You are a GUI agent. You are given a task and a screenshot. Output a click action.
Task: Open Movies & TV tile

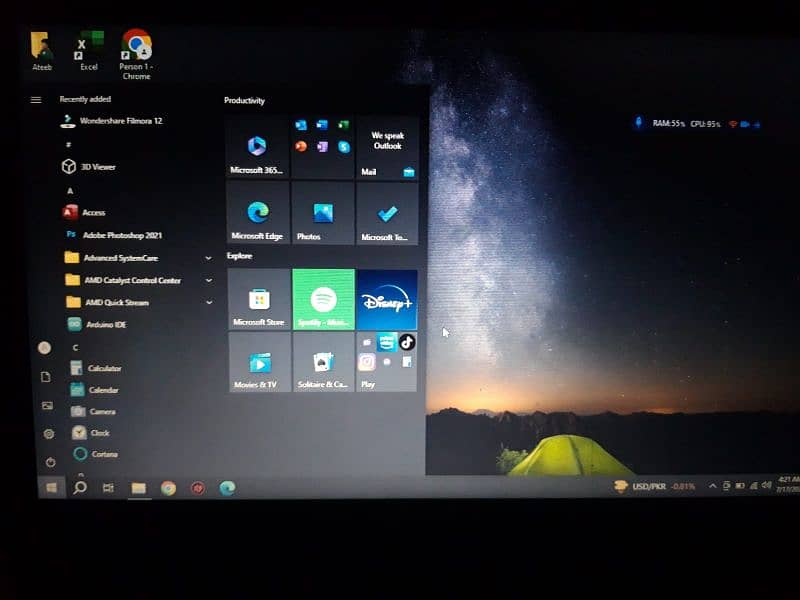tap(259, 362)
